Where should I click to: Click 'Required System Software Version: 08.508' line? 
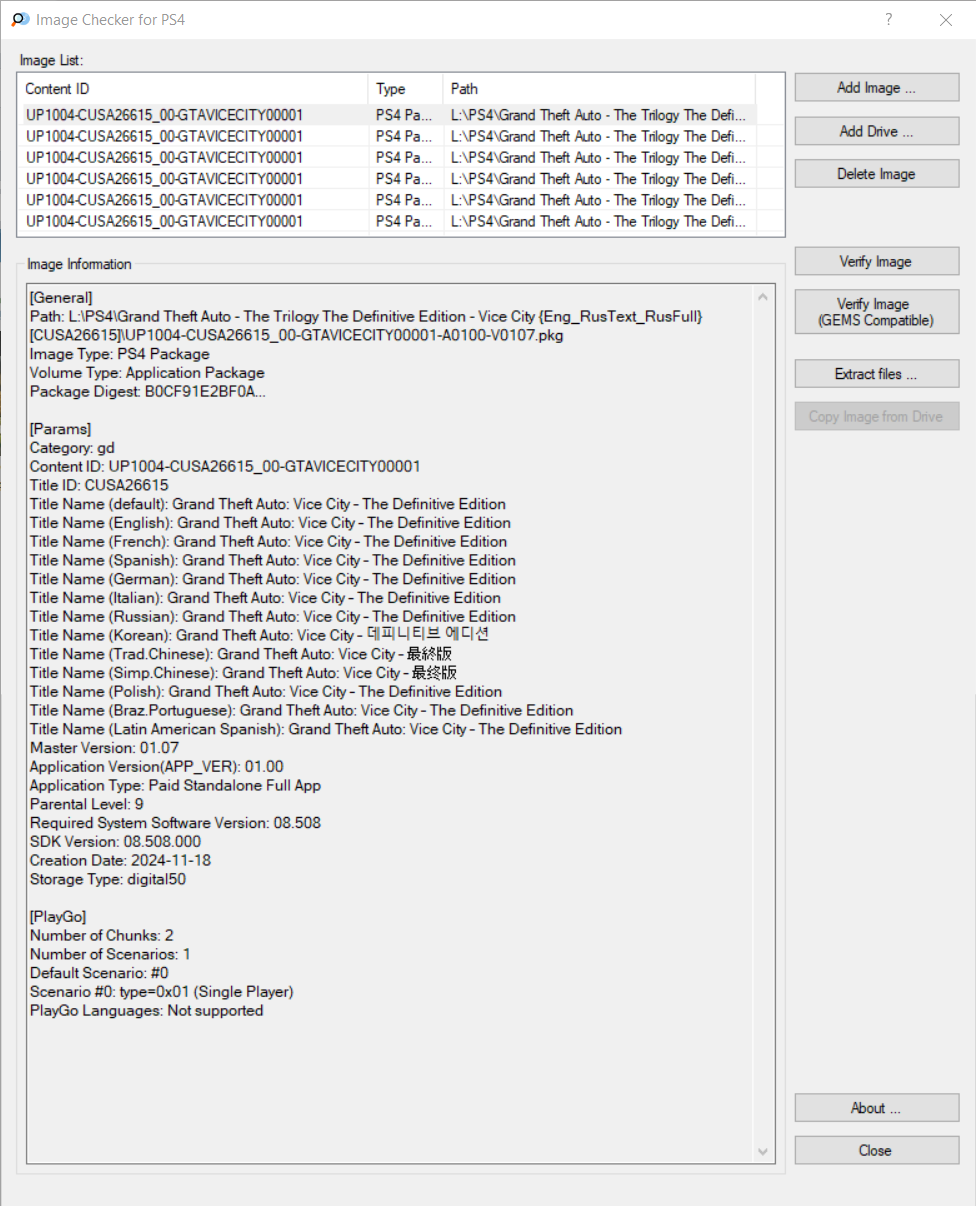pyautogui.click(x=175, y=823)
